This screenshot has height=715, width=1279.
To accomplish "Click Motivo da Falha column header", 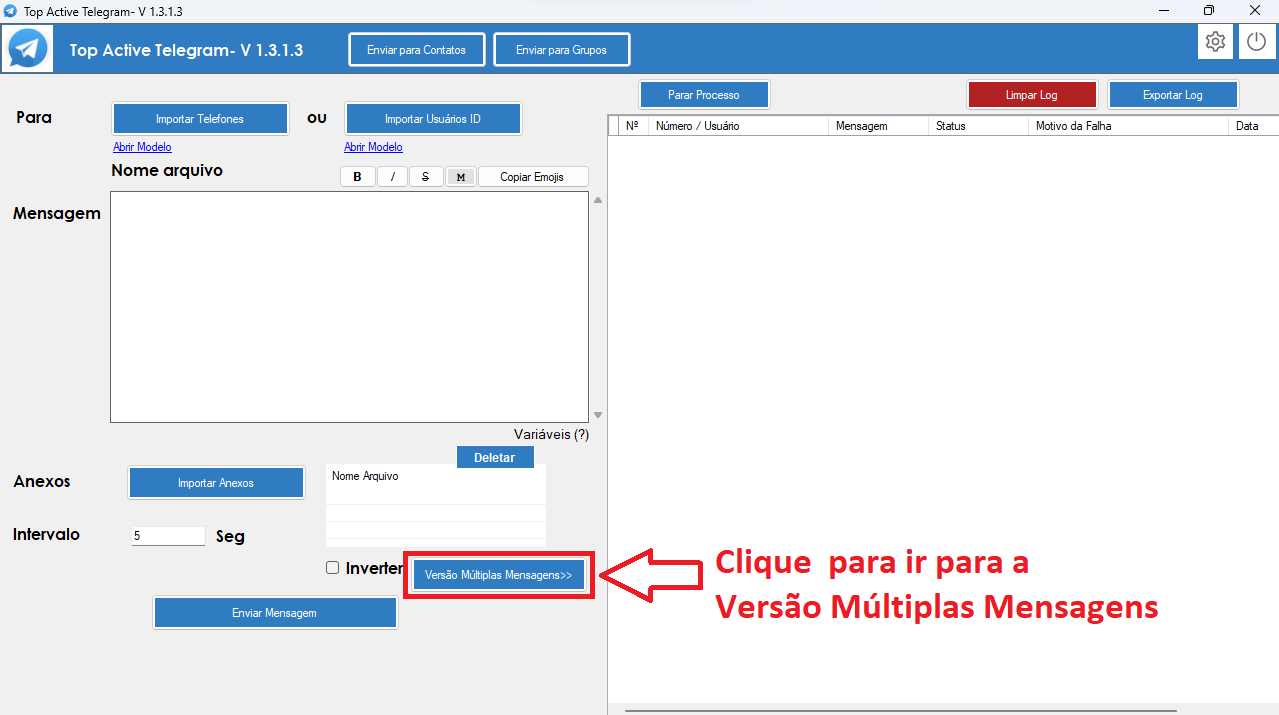I will [x=1128, y=126].
